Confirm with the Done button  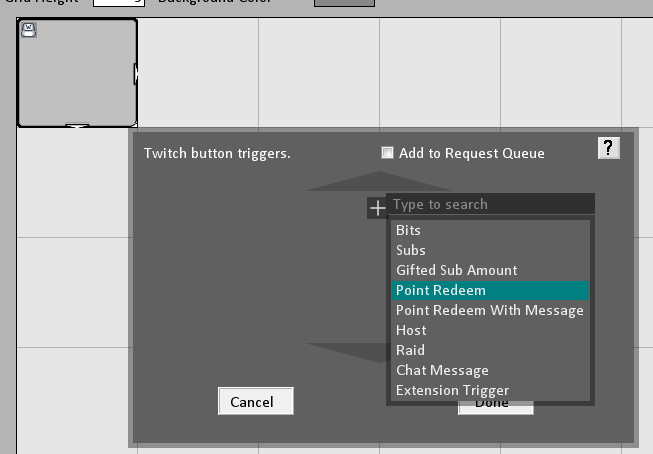pyautogui.click(x=496, y=409)
